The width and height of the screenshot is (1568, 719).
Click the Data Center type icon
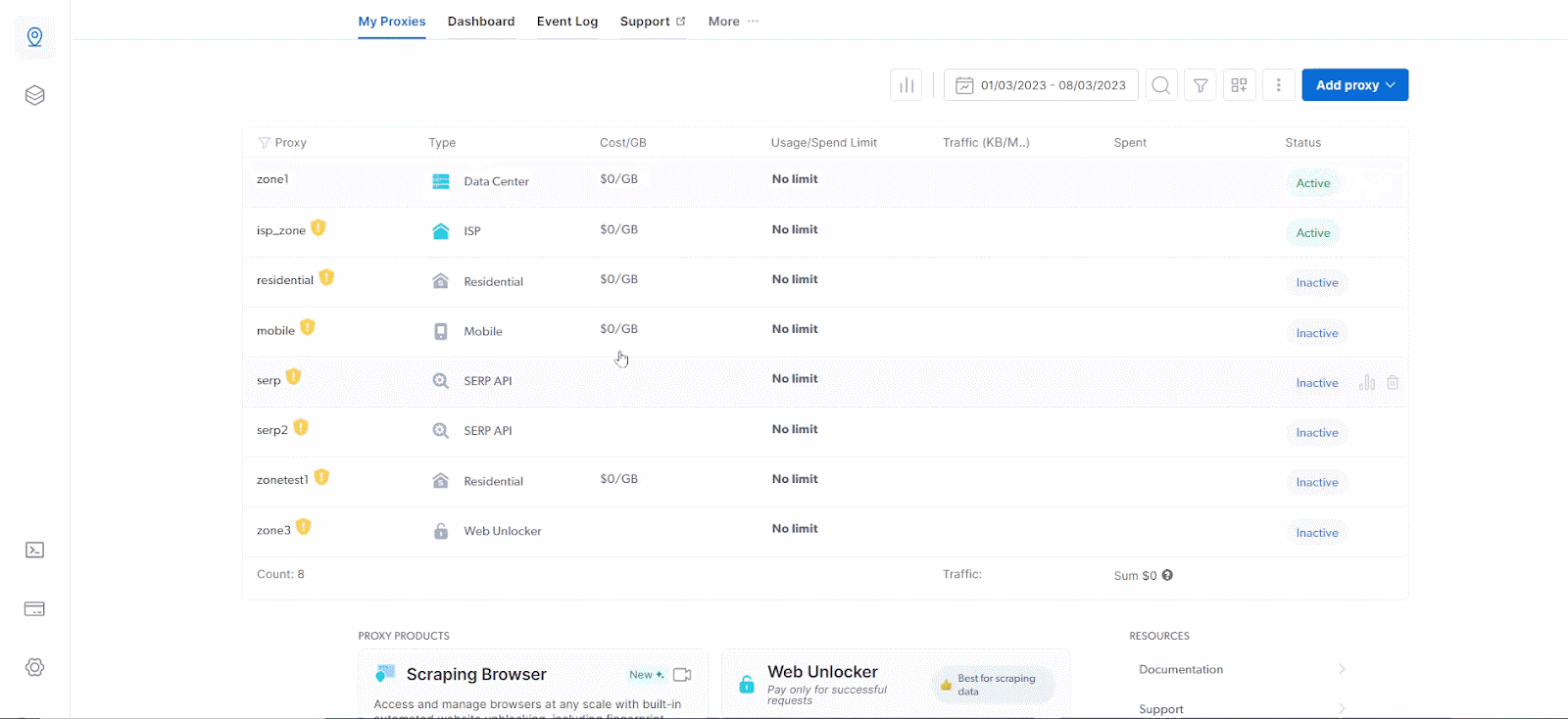(441, 181)
